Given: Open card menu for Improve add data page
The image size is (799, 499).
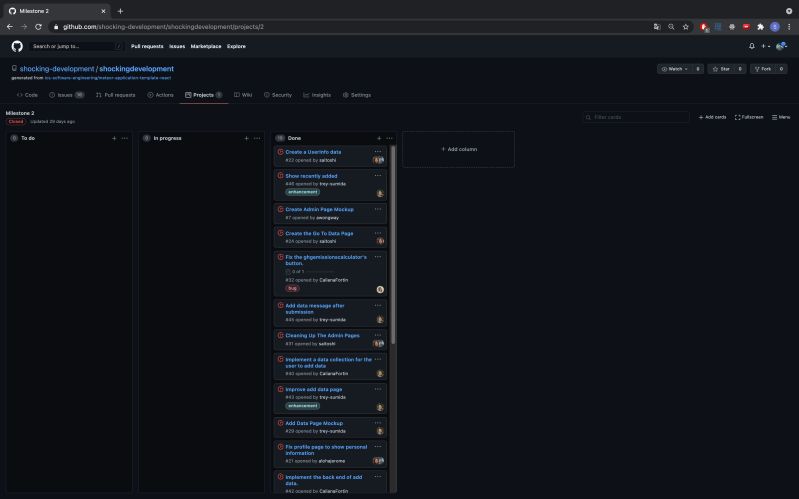Looking at the screenshot, I should [x=378, y=389].
